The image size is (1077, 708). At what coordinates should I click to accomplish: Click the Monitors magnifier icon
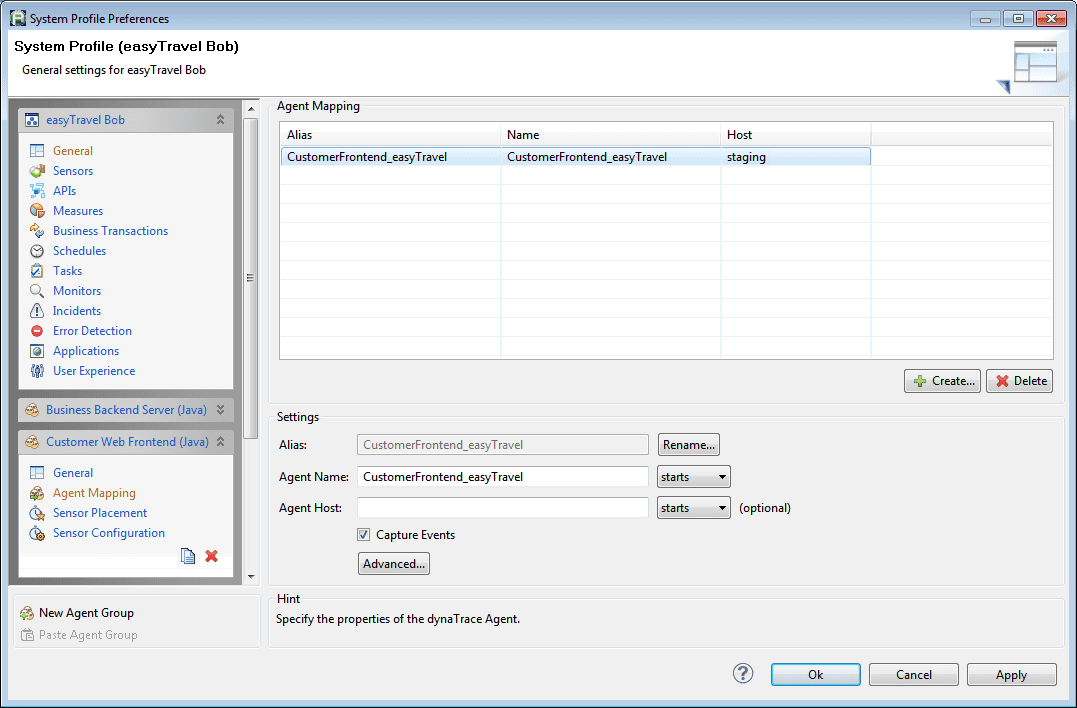[37, 290]
